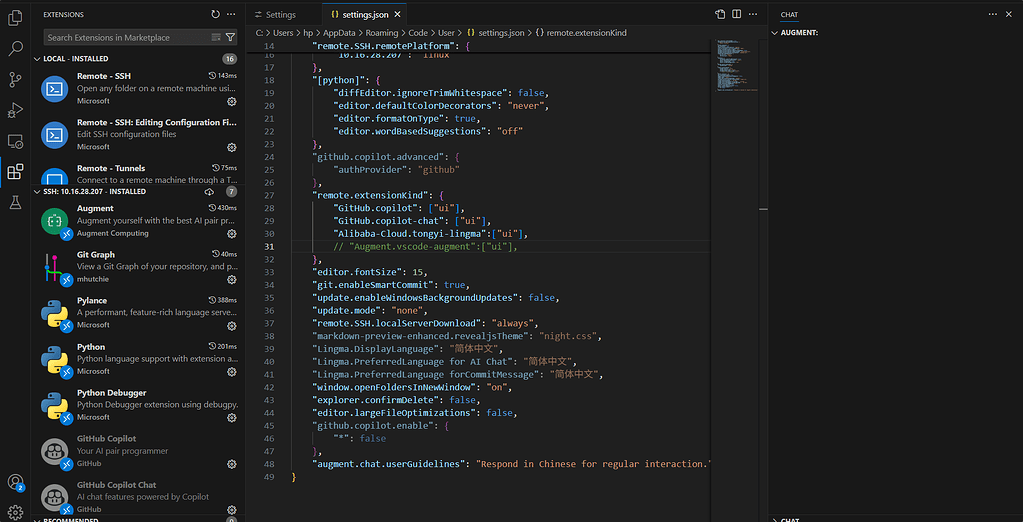
Task: Open the Explorer view in activity bar
Action: coord(14,18)
